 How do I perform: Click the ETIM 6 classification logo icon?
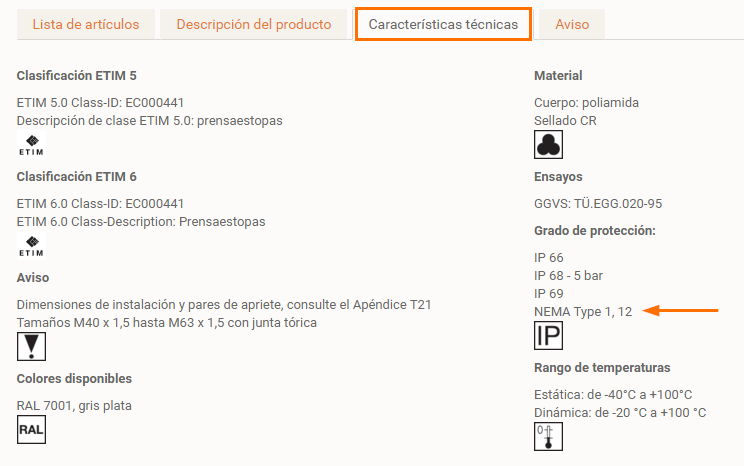(x=31, y=246)
